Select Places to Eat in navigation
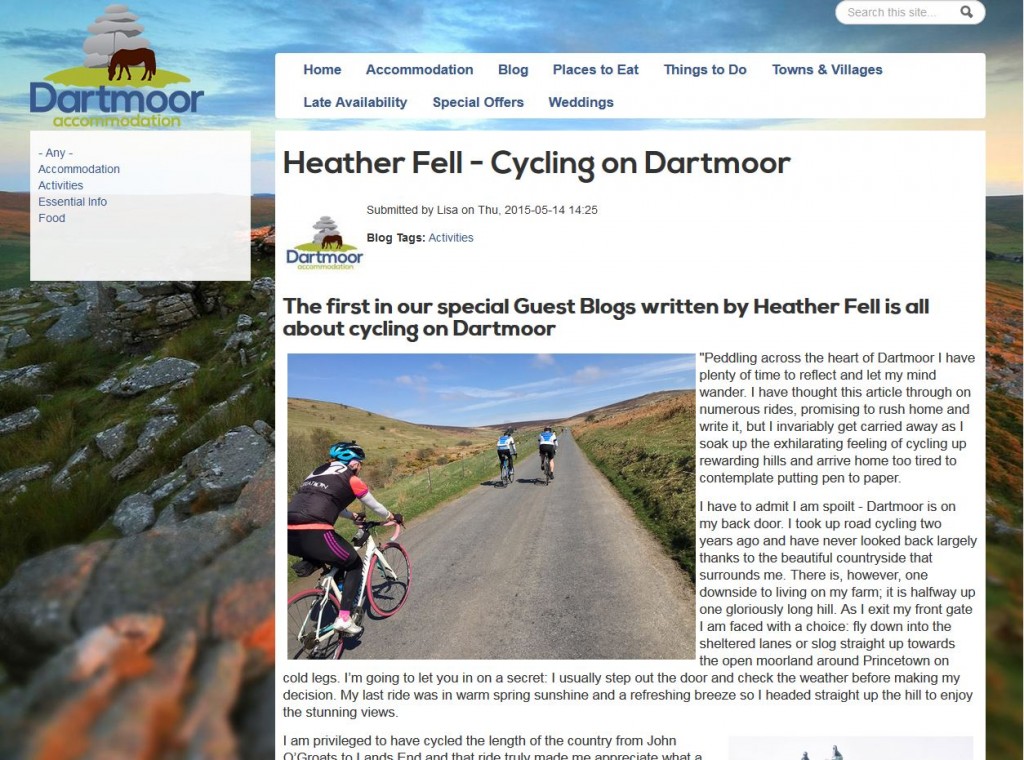The height and width of the screenshot is (760, 1024). [x=596, y=70]
